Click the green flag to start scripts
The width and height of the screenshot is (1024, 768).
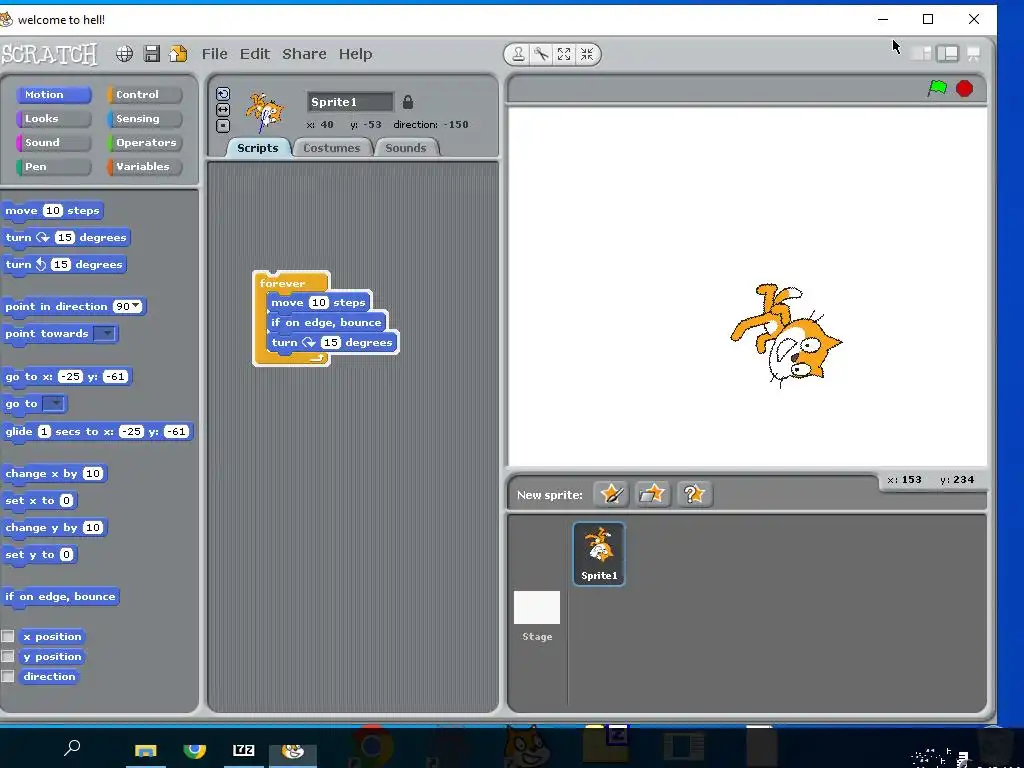(937, 88)
